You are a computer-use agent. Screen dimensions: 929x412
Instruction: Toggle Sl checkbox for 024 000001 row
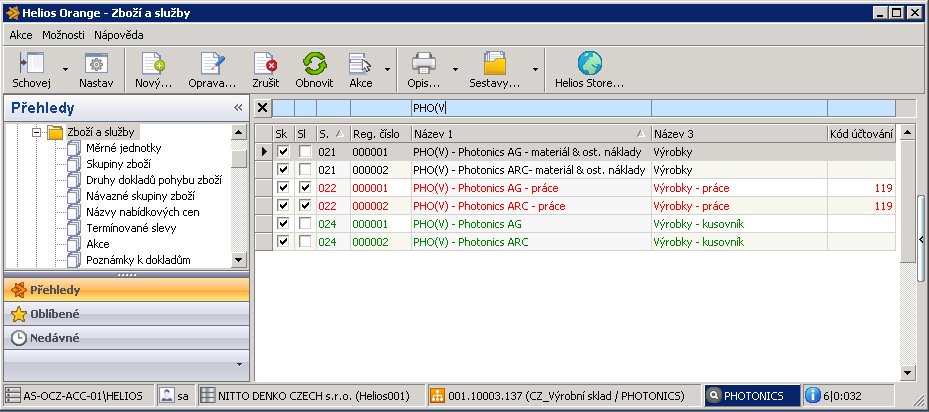[x=305, y=223]
